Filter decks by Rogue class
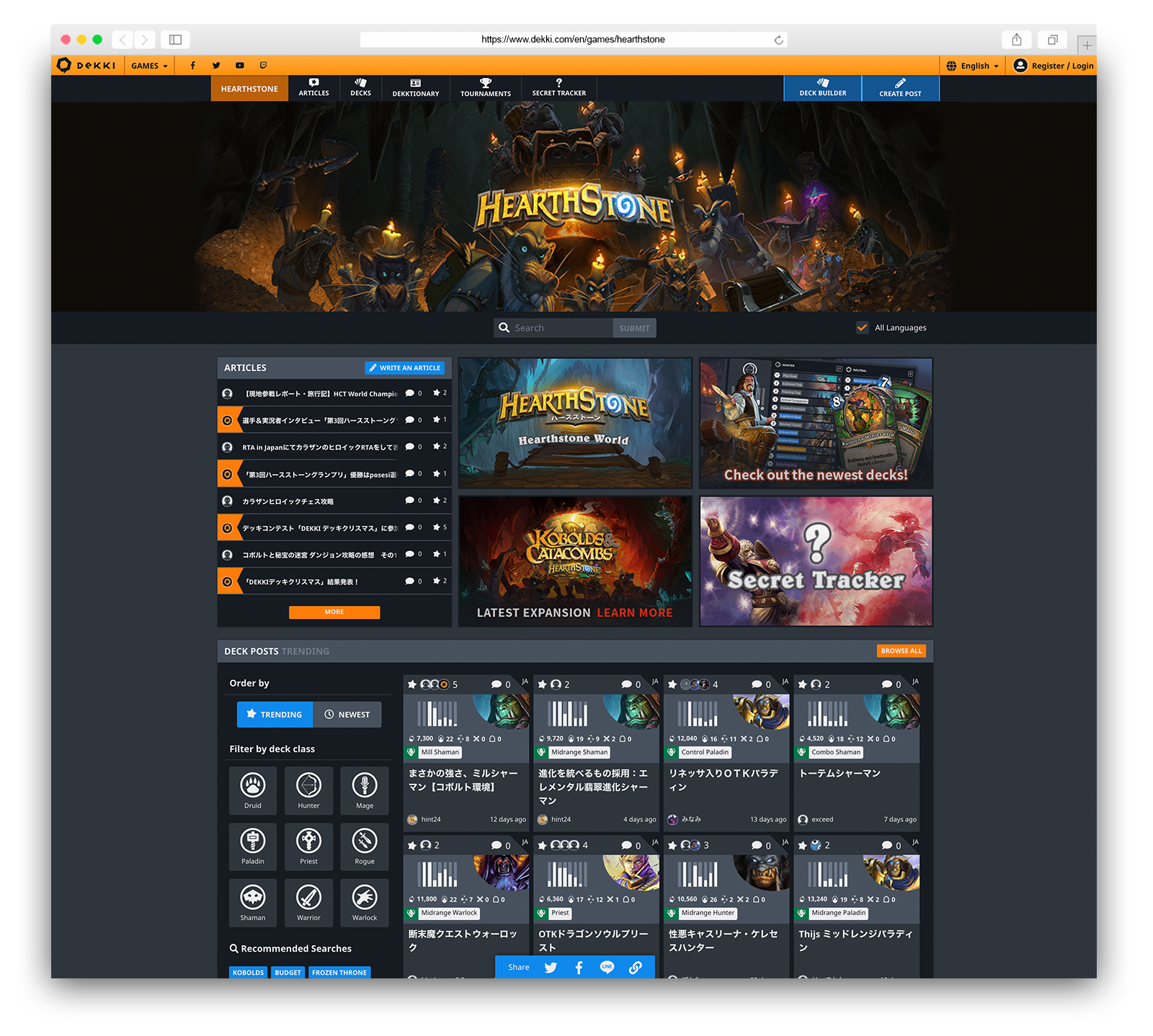 [365, 847]
